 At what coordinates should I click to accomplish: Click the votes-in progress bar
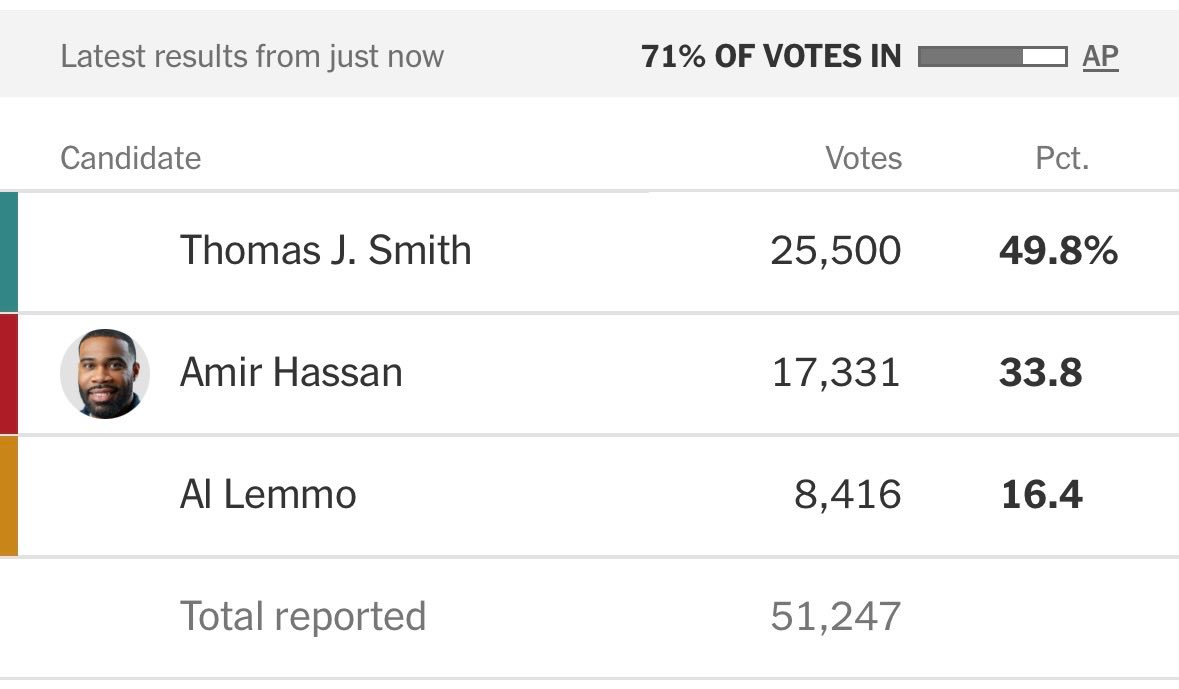coord(993,56)
